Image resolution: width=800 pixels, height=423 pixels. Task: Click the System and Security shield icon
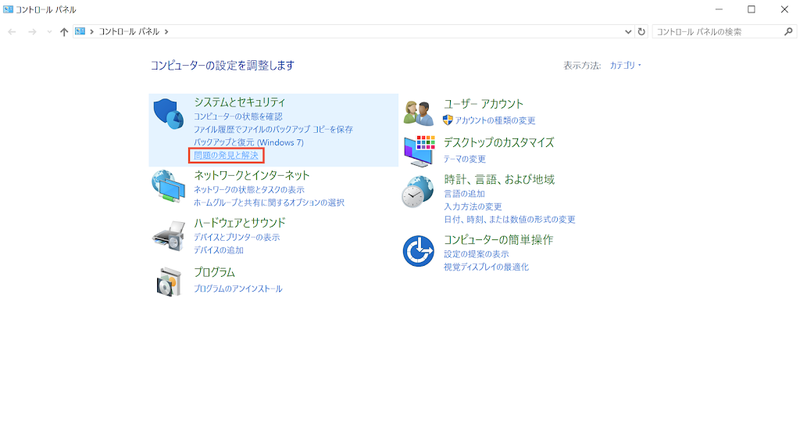click(x=169, y=116)
